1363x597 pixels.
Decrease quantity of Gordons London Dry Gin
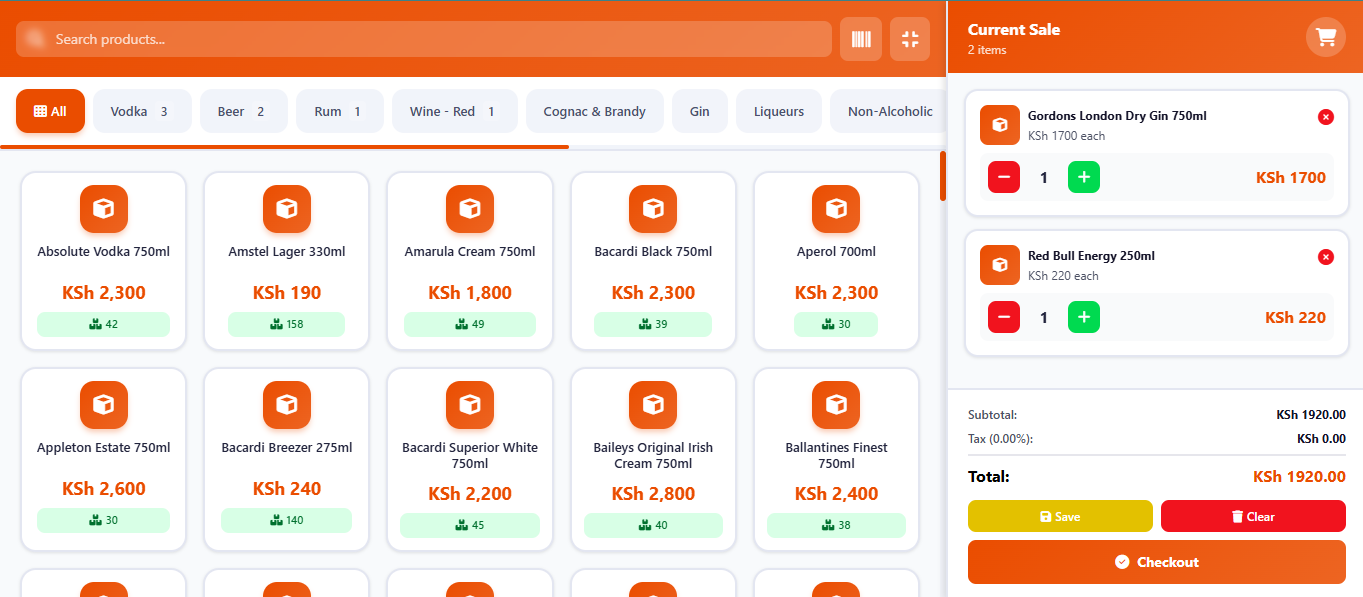(1004, 178)
